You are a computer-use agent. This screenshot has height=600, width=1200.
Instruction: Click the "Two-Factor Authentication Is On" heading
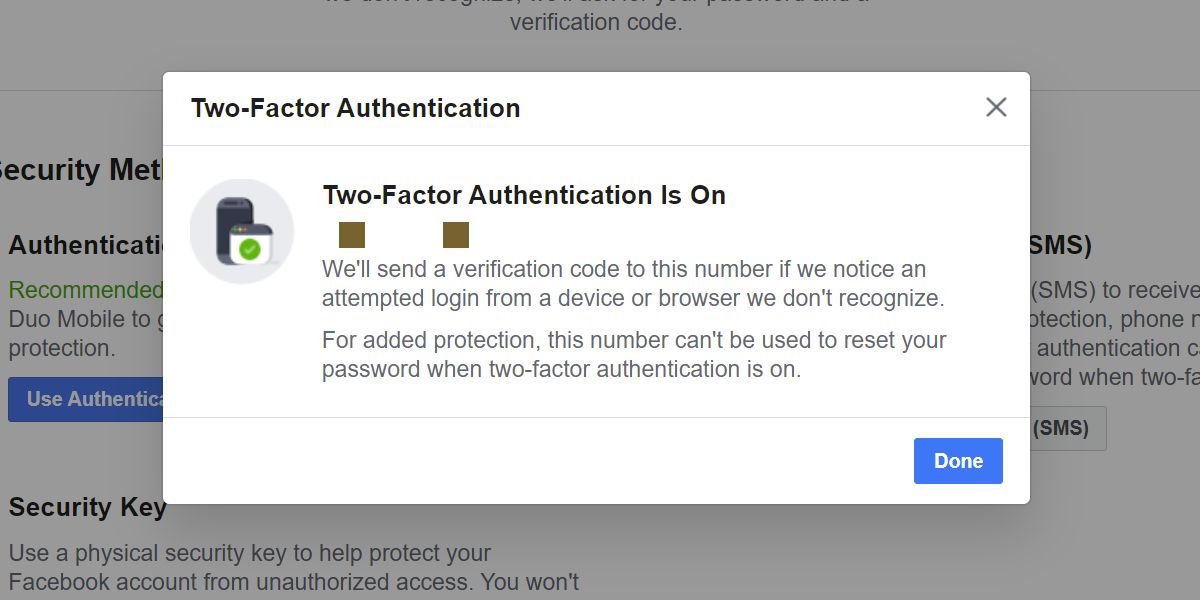(524, 195)
